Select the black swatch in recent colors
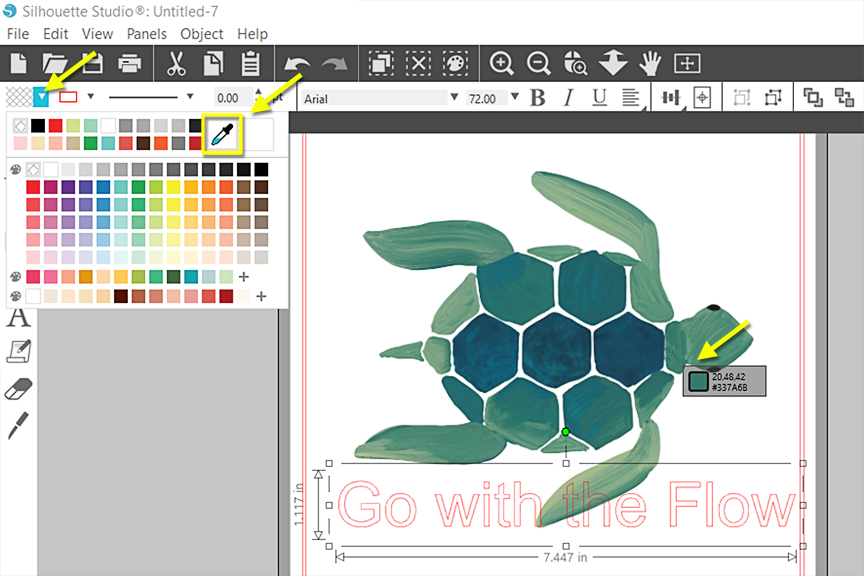Viewport: 864px width, 576px height. [38, 126]
